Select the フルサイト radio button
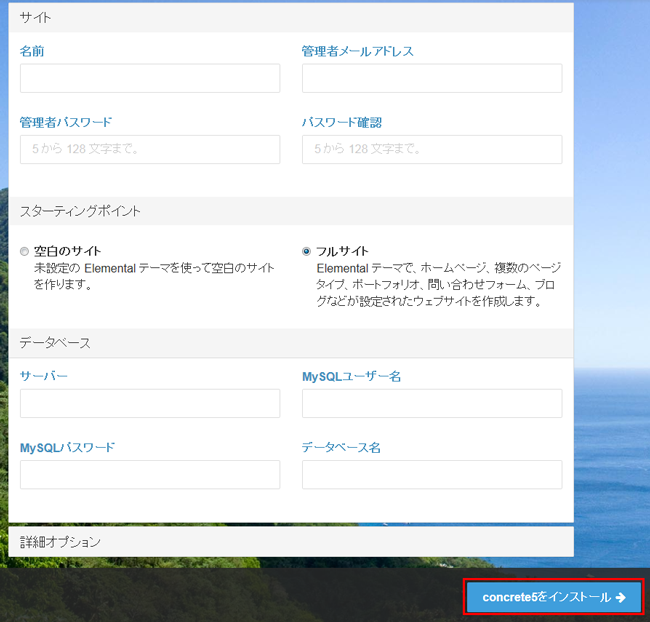 pyautogui.click(x=306, y=251)
